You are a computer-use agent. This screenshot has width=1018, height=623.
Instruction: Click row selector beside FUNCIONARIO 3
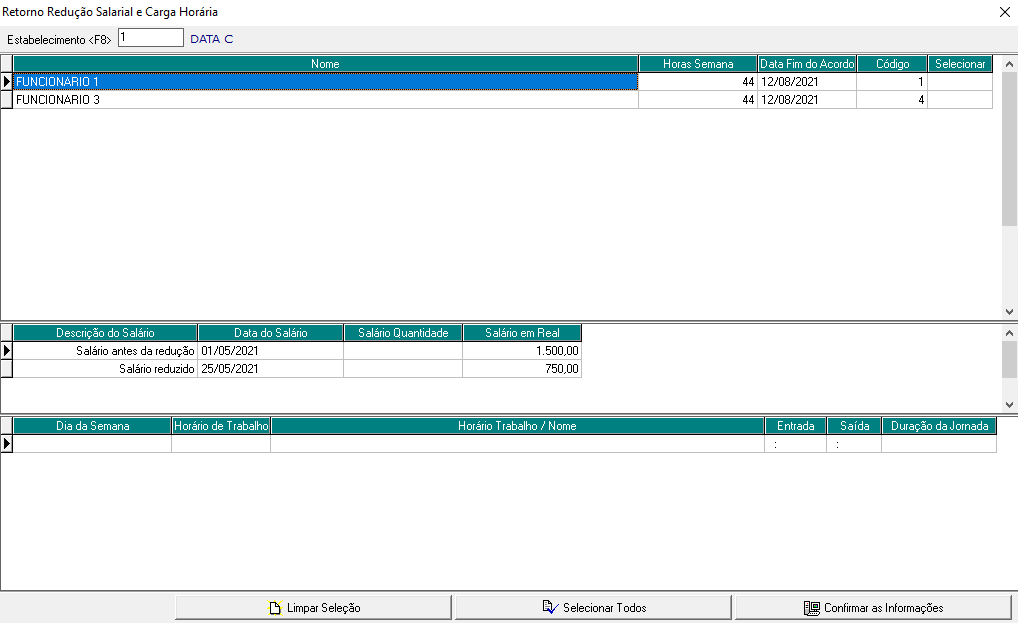6,100
